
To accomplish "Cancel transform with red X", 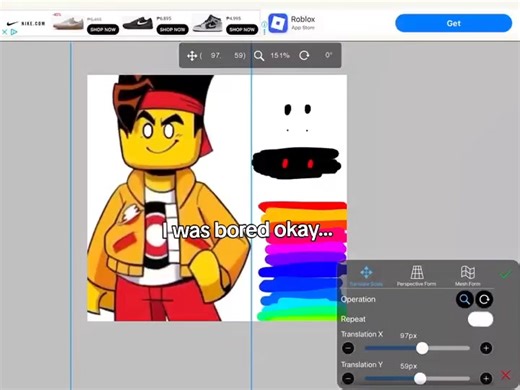I will click(506, 375).
